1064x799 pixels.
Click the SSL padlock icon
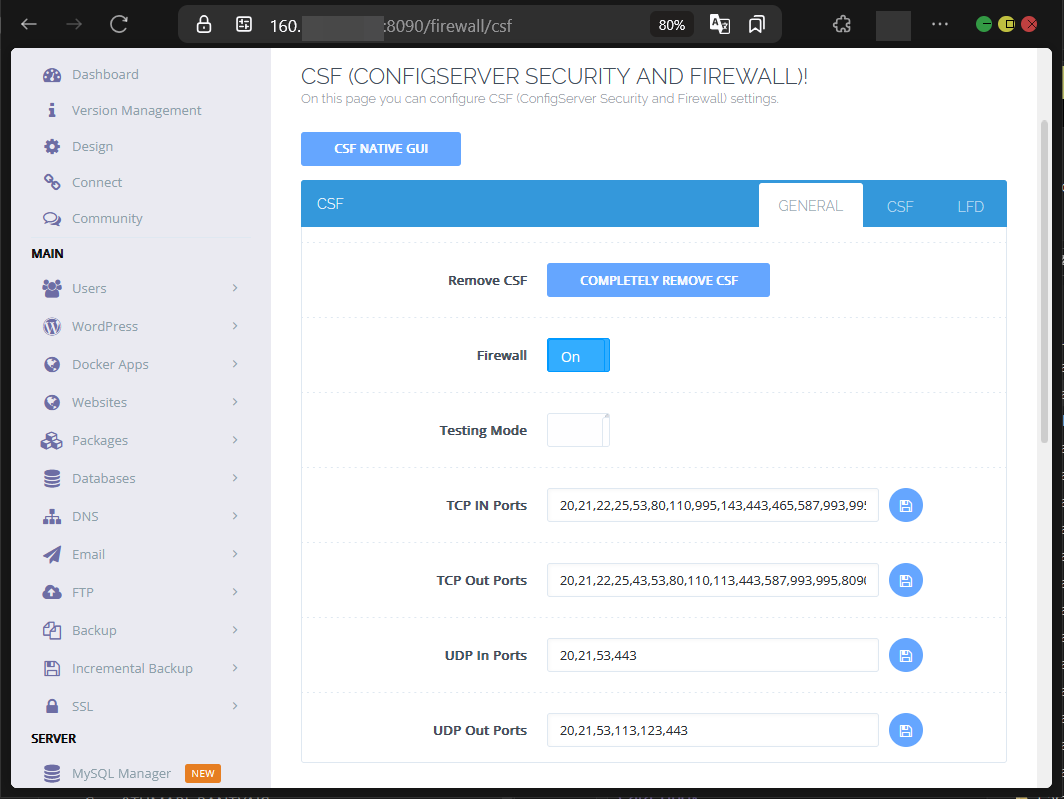pos(52,707)
